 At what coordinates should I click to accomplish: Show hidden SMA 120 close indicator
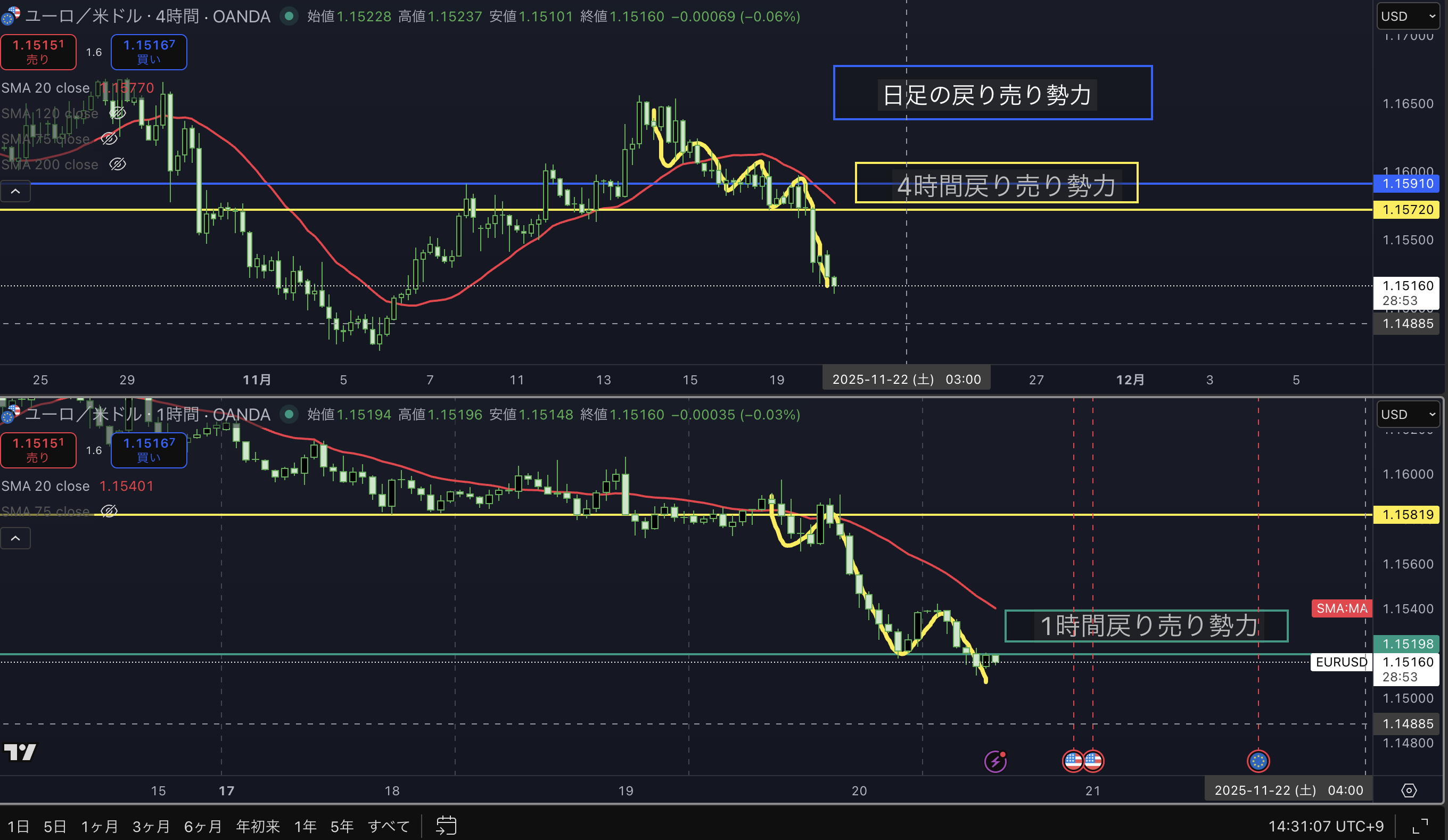point(118,113)
